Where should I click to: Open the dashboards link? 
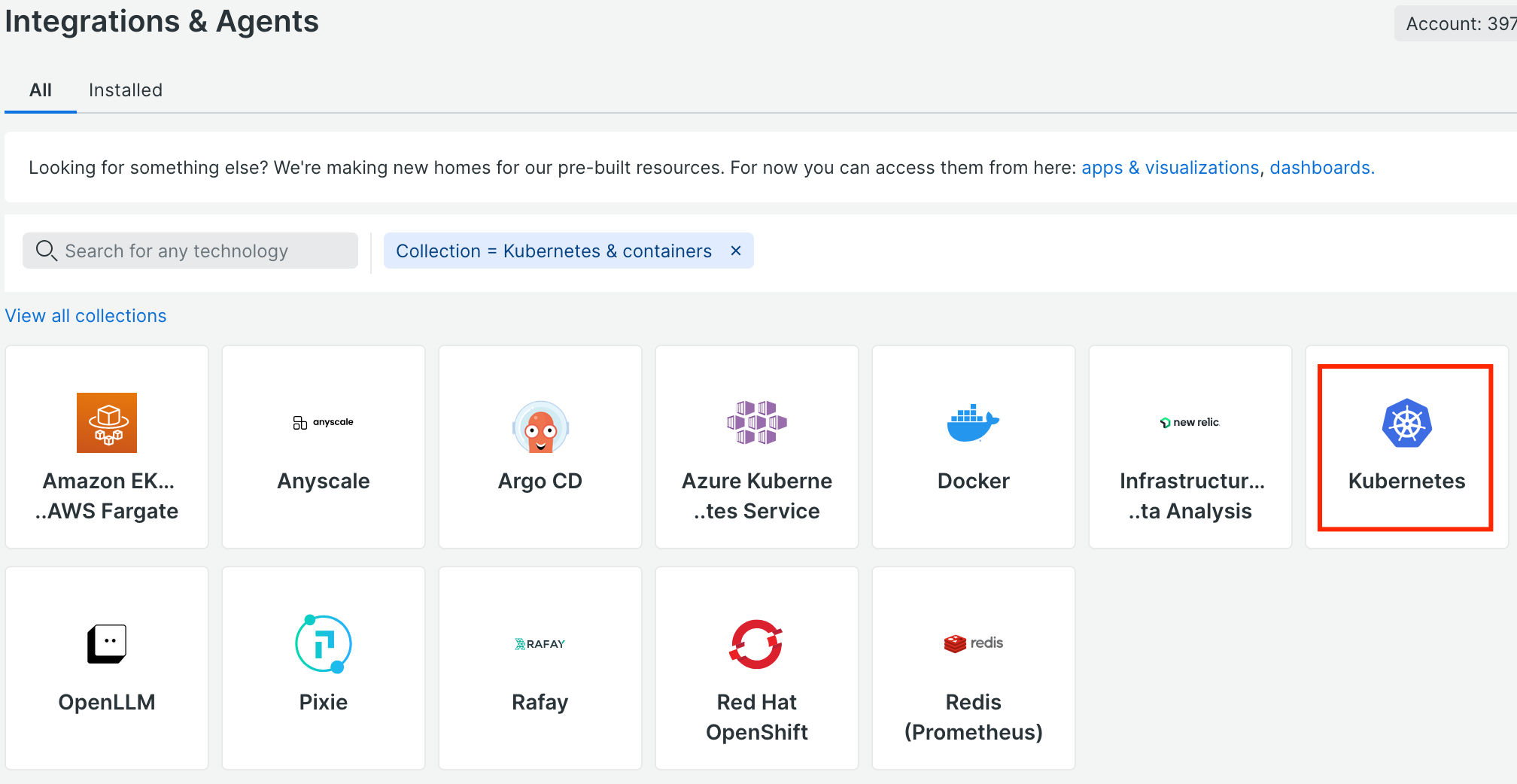[1322, 168]
